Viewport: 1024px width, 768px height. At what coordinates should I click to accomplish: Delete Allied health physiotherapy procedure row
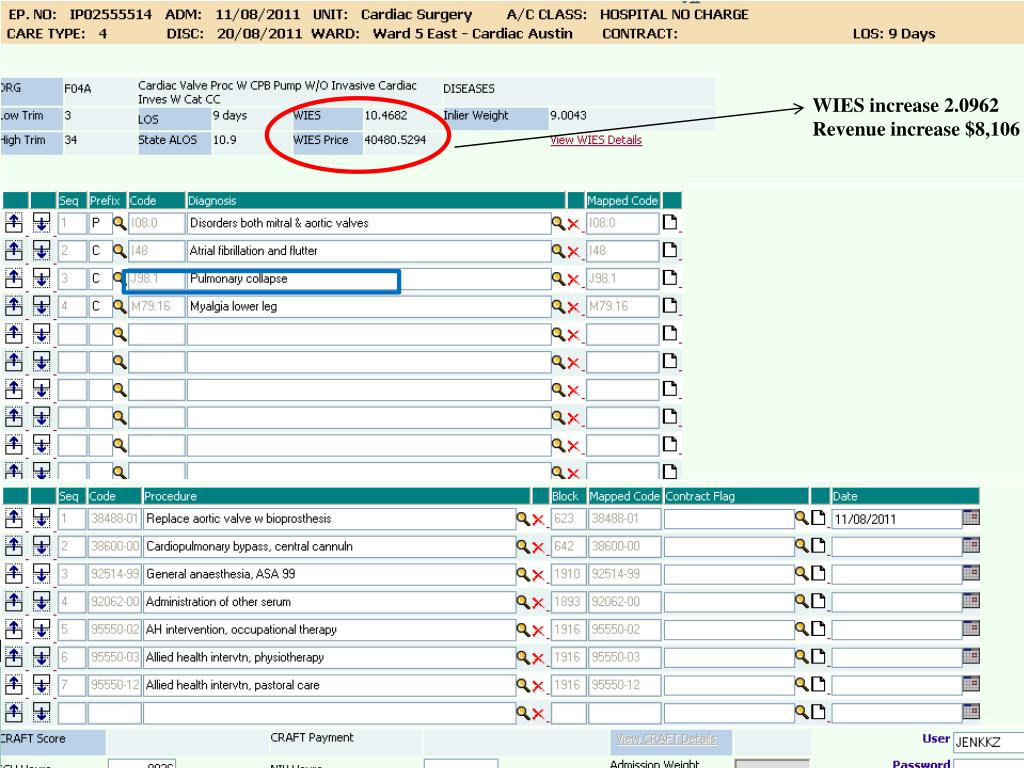coord(538,658)
